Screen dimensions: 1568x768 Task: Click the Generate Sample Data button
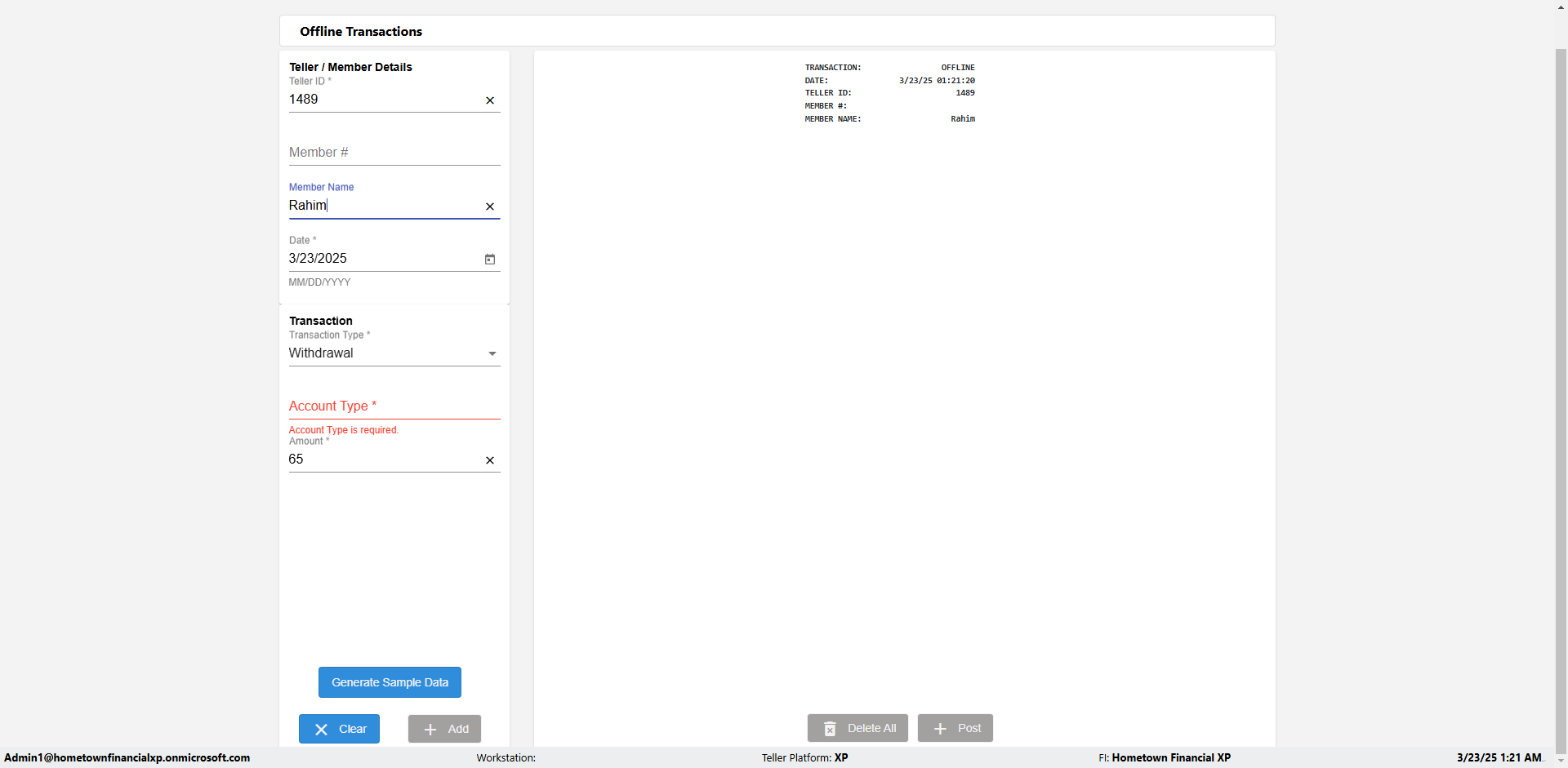click(390, 682)
